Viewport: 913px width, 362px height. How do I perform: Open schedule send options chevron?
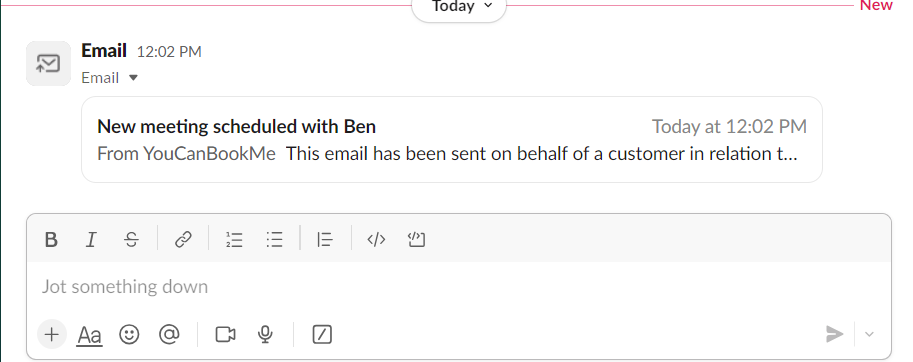869,334
